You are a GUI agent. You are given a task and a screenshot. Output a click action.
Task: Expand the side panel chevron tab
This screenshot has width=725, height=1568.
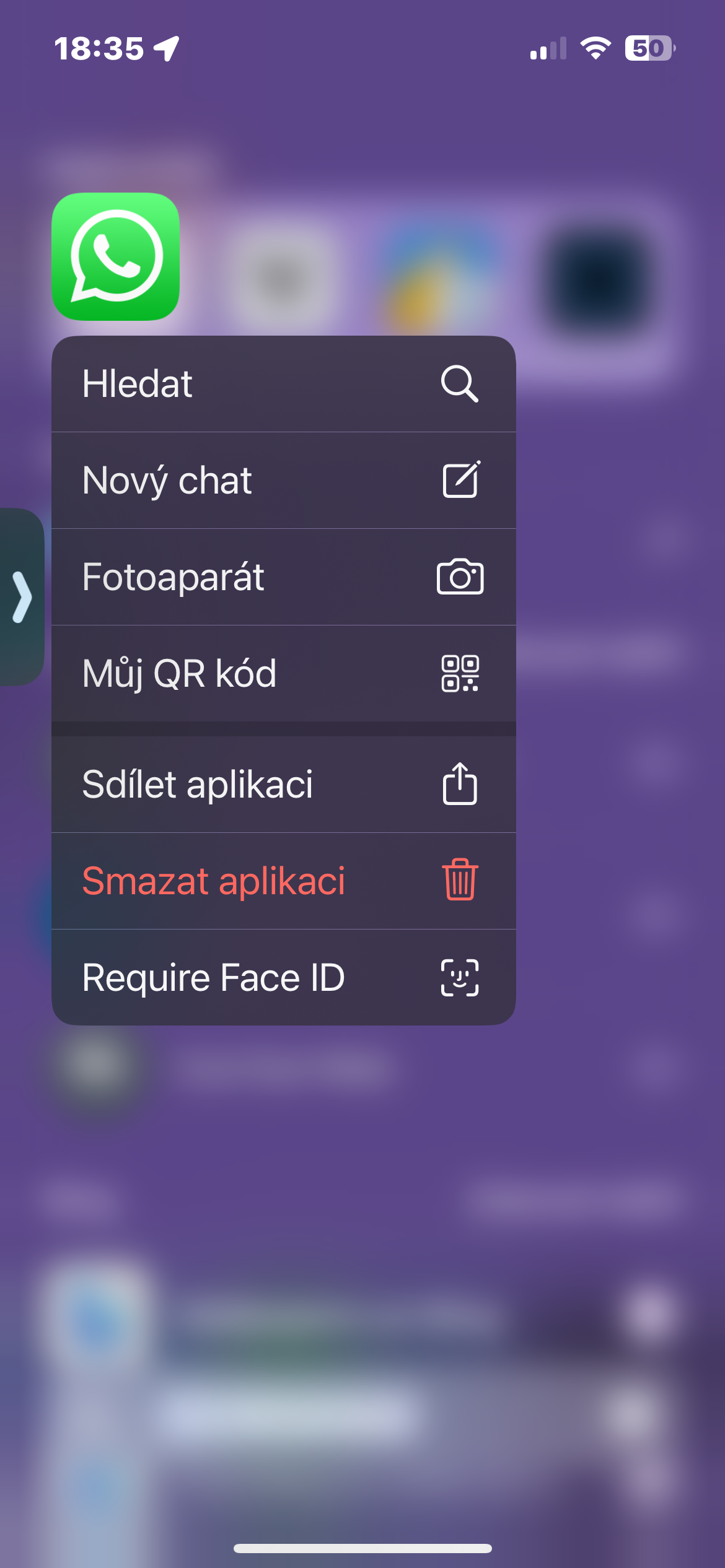pos(21,597)
